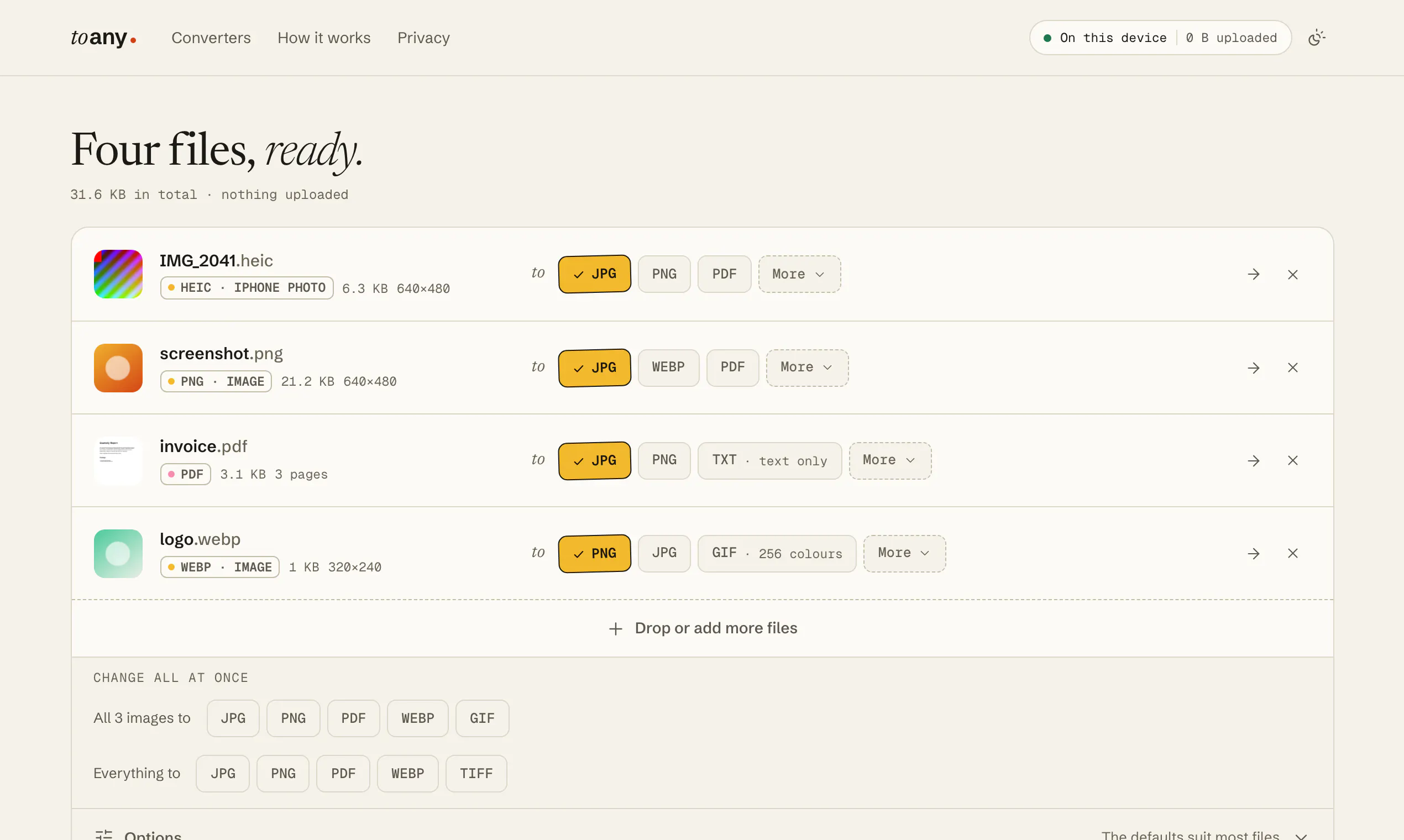Convert everything to PDF
Screen dimensions: 1404x840
coord(343,774)
